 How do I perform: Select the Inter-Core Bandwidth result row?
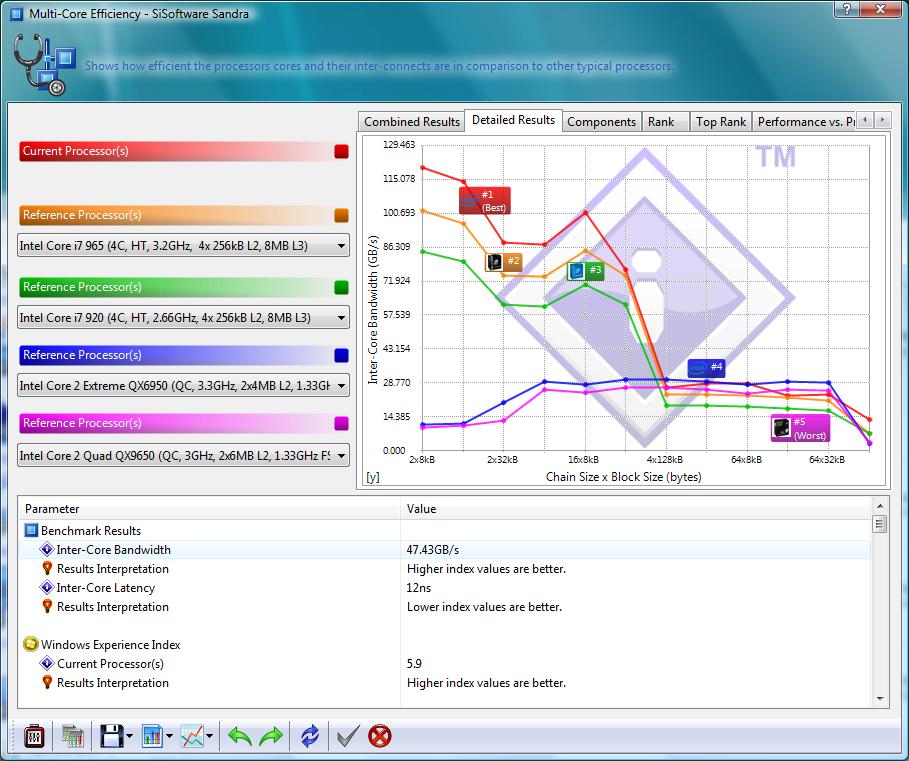click(x=113, y=550)
